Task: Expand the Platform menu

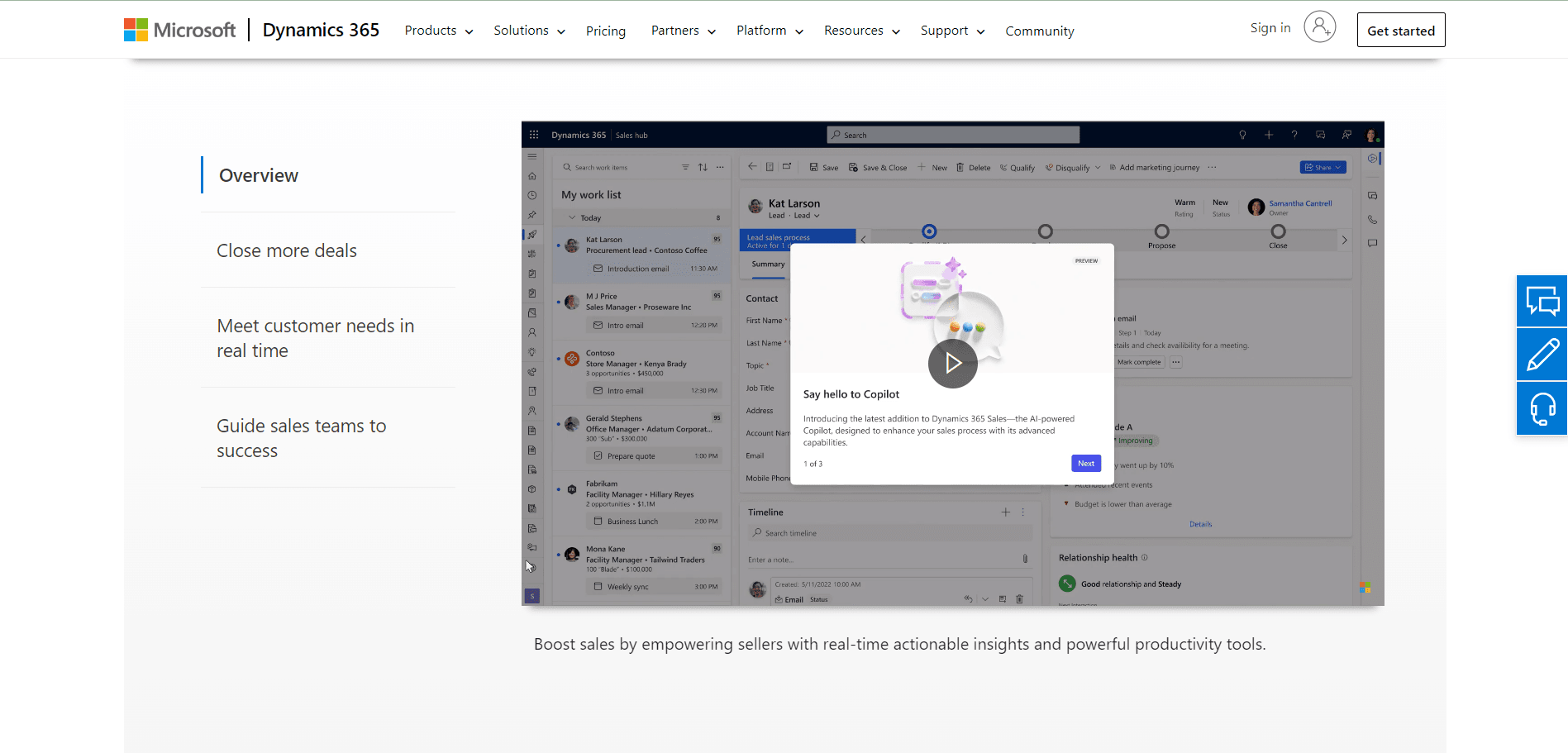Action: pos(770,31)
